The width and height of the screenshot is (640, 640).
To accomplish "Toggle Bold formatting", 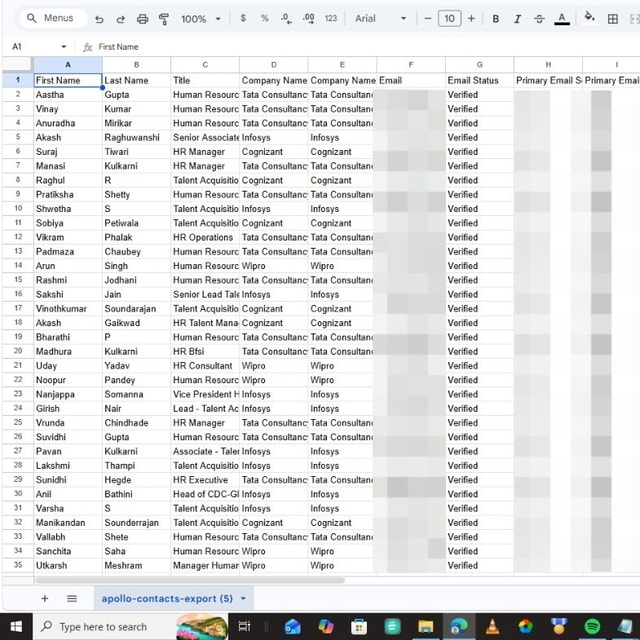I will coord(496,19).
